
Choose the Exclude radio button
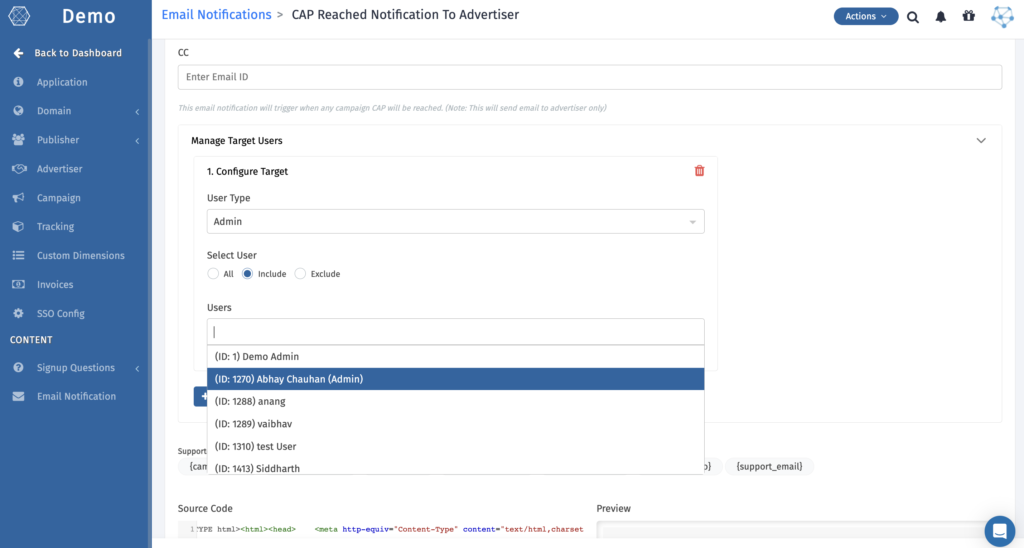[300, 274]
